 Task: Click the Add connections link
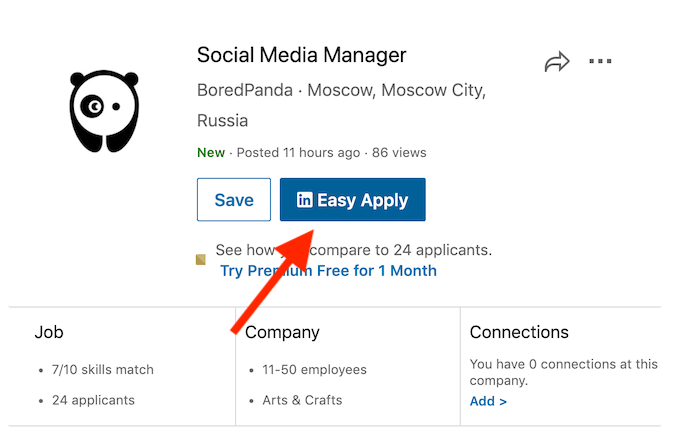[x=488, y=401]
